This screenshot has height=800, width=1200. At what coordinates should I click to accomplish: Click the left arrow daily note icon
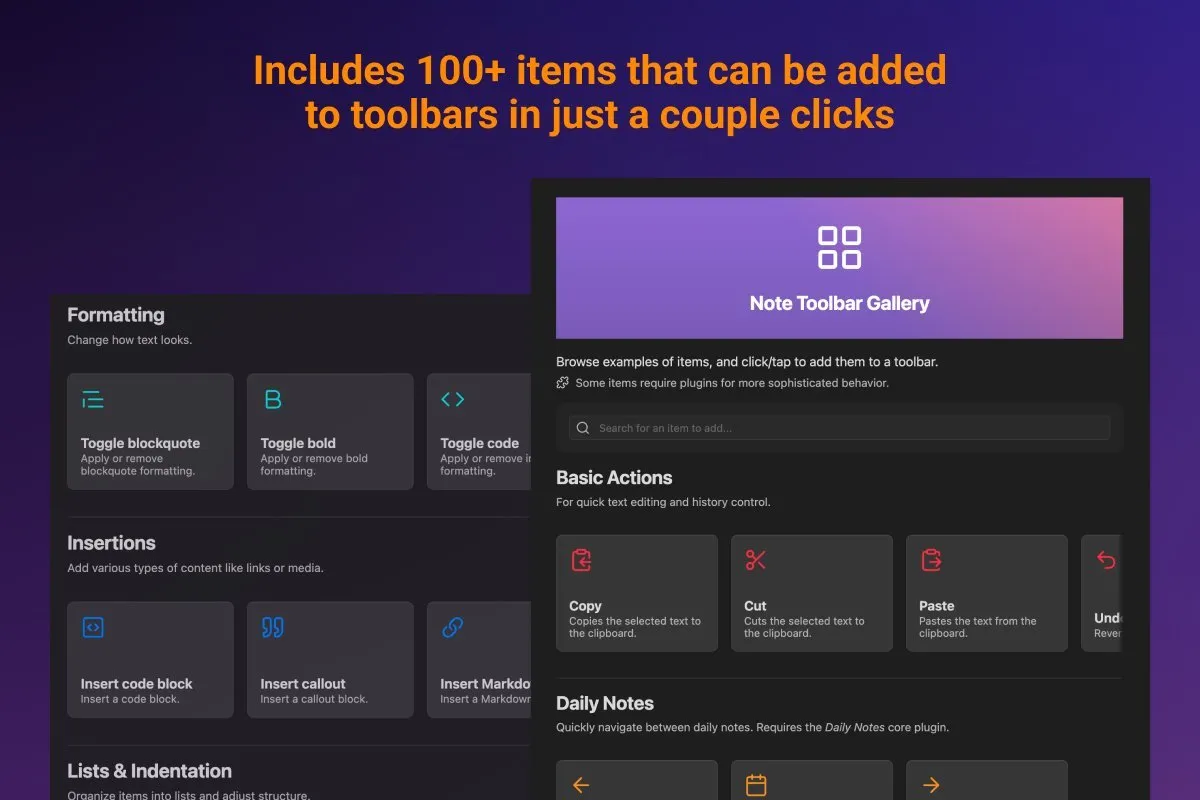click(x=581, y=785)
